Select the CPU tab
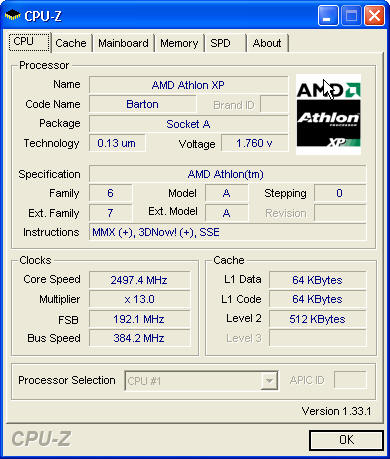The height and width of the screenshot is (459, 390). click(29, 42)
